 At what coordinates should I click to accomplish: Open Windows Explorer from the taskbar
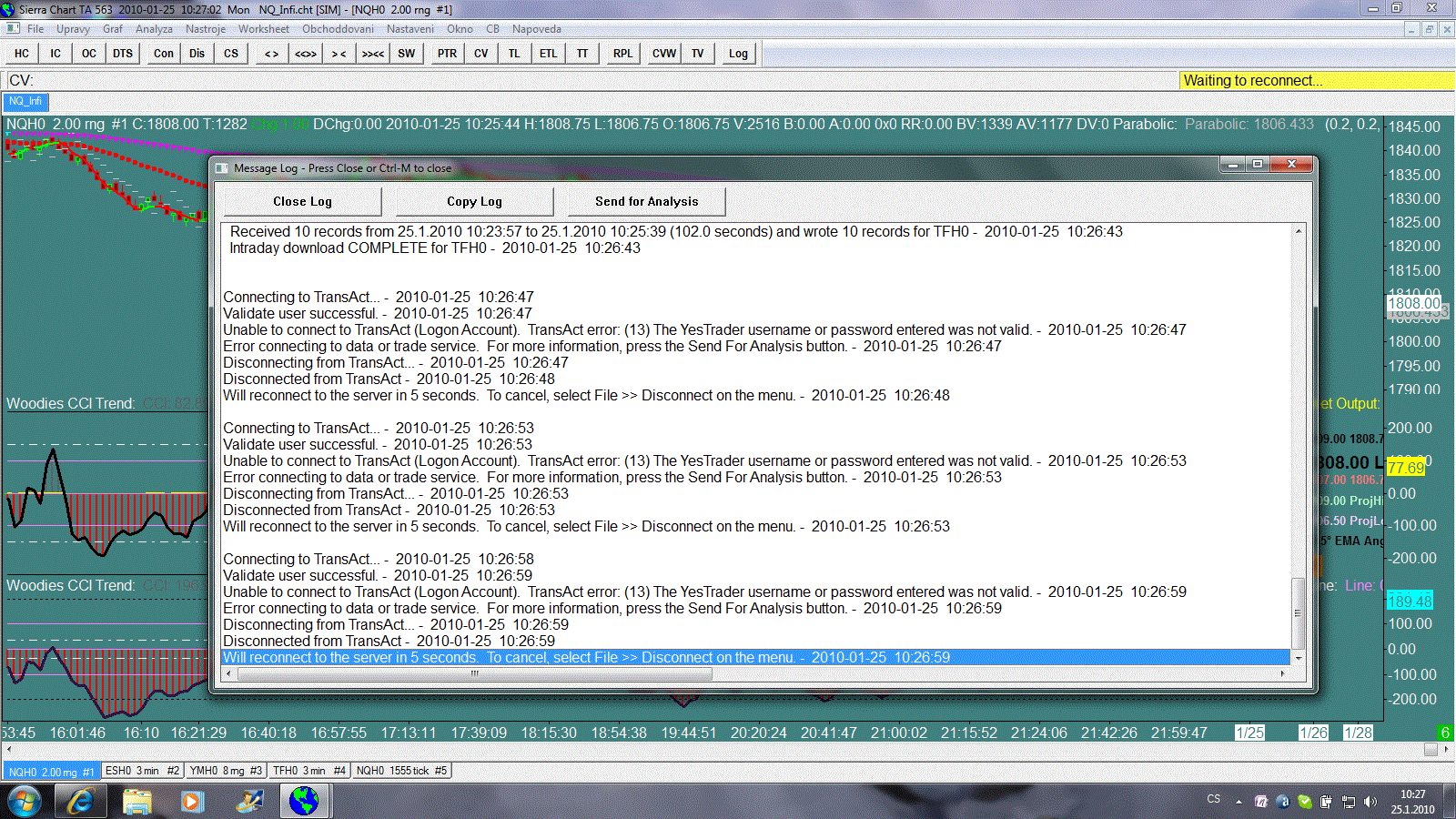pyautogui.click(x=136, y=802)
